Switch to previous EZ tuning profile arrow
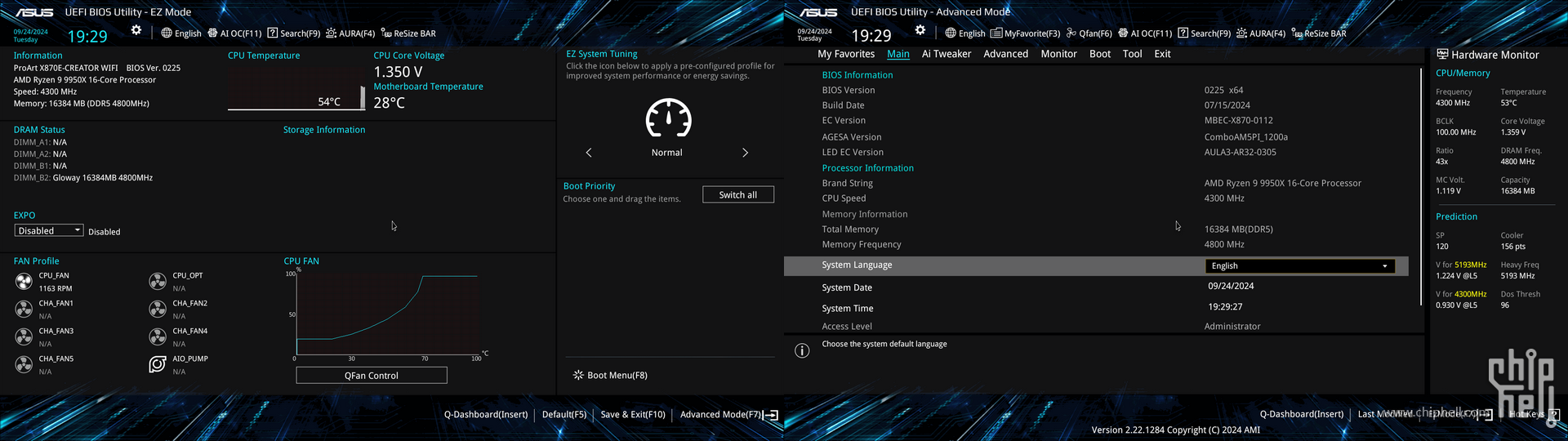This screenshot has width=1568, height=441. coord(589,153)
